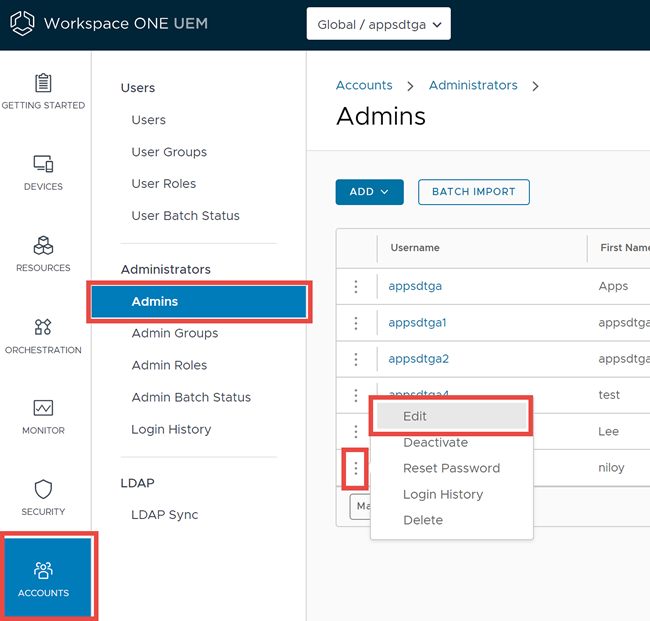Image resolution: width=650 pixels, height=621 pixels.
Task: Select Reset Password in the context menu
Action: [x=451, y=468]
